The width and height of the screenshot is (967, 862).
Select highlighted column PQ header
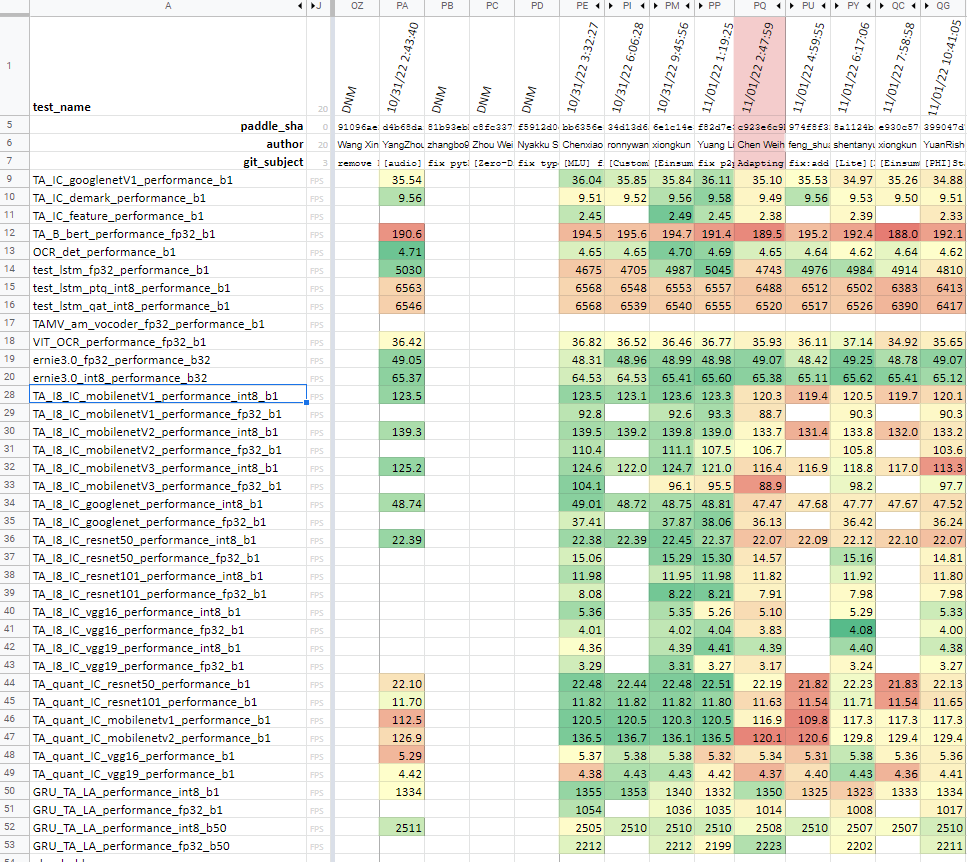click(760, 6)
